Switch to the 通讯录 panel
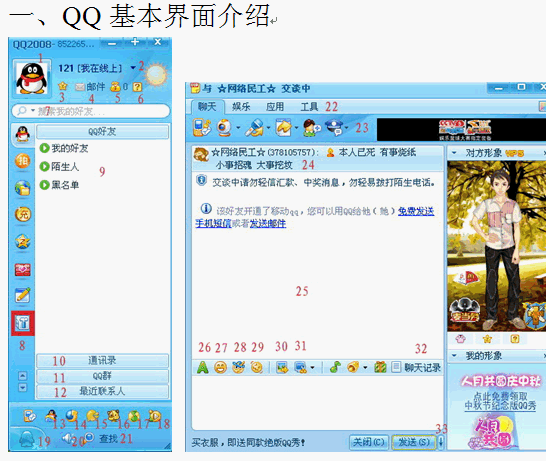 (102, 360)
